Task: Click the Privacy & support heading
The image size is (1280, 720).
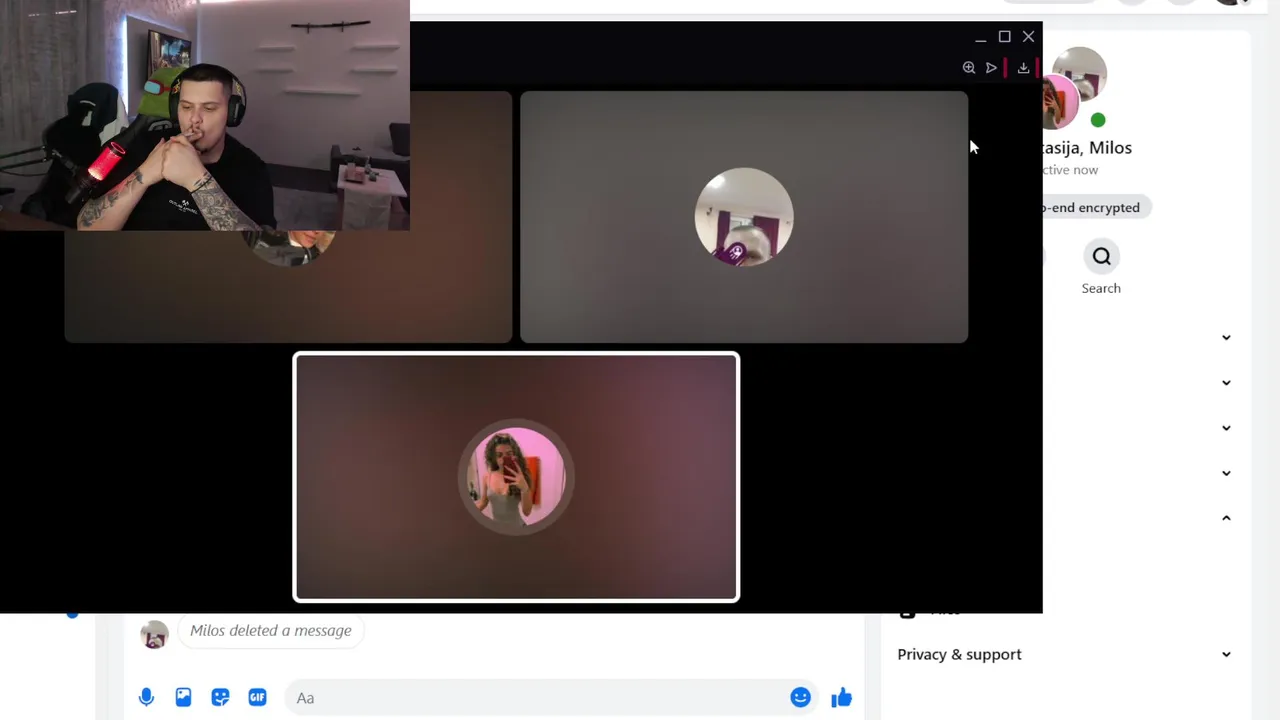Action: click(x=959, y=654)
